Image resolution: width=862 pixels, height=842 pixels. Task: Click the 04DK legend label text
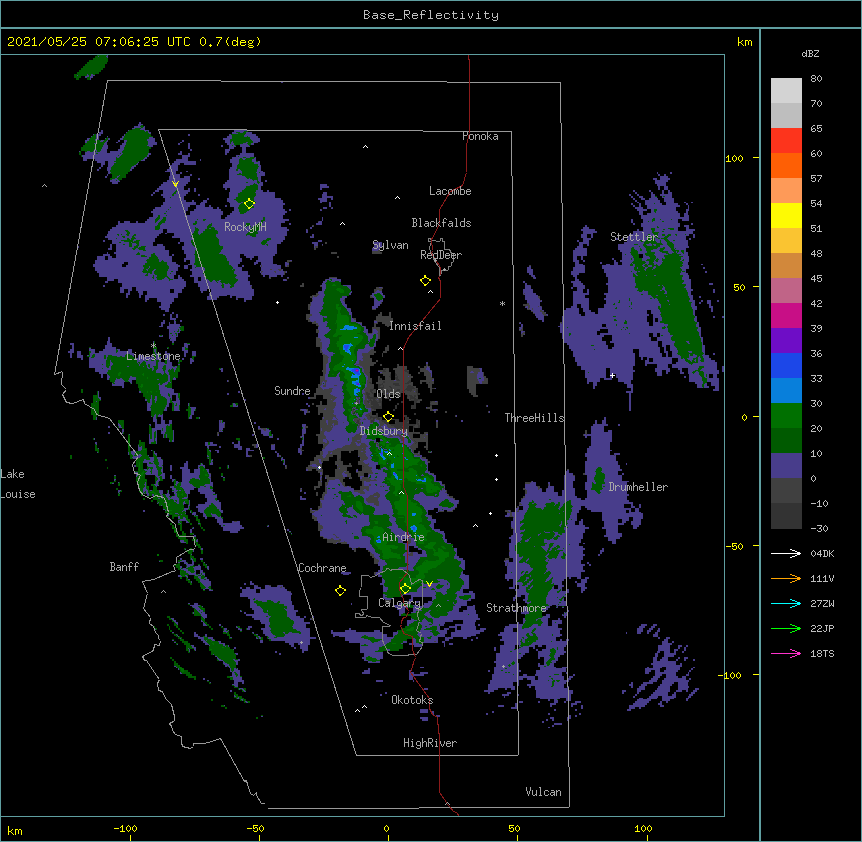pyautogui.click(x=822, y=553)
